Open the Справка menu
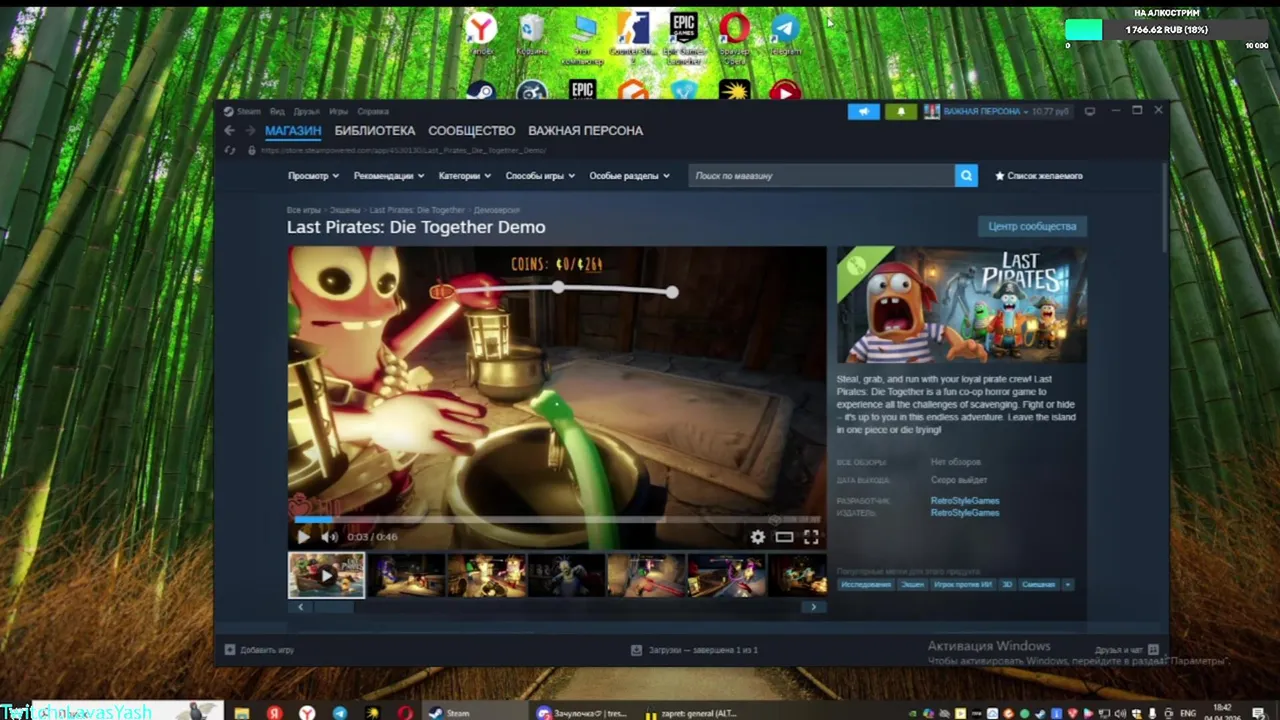1280x720 pixels. pyautogui.click(x=373, y=112)
